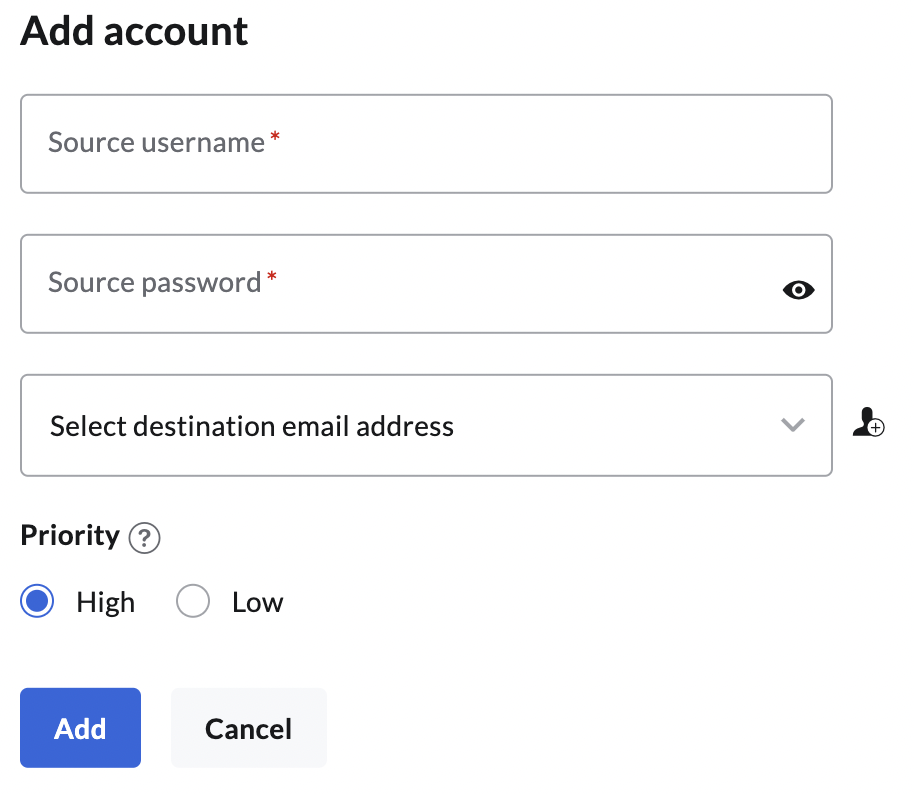Click into the Source password field
The height and width of the screenshot is (794, 914).
[400, 284]
